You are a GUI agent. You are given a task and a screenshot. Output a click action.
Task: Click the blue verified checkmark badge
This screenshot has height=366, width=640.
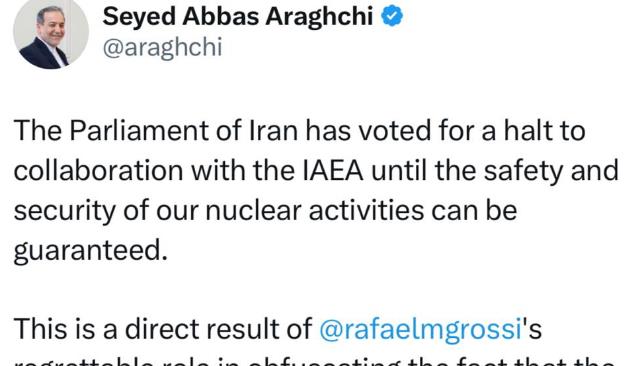click(392, 16)
